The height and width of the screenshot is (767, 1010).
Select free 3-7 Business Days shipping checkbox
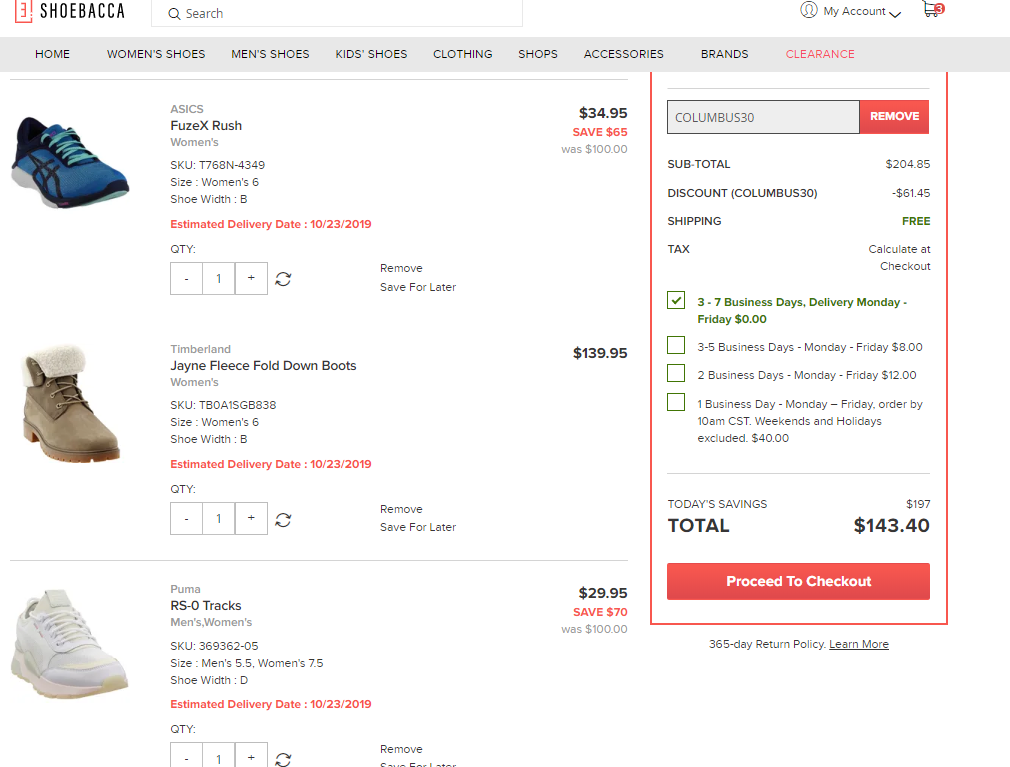pyautogui.click(x=676, y=300)
